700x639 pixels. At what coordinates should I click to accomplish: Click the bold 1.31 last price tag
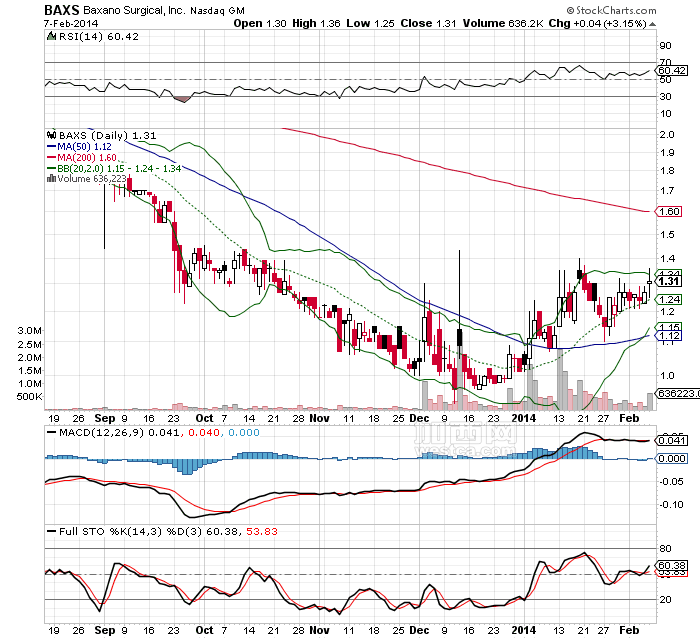[669, 281]
